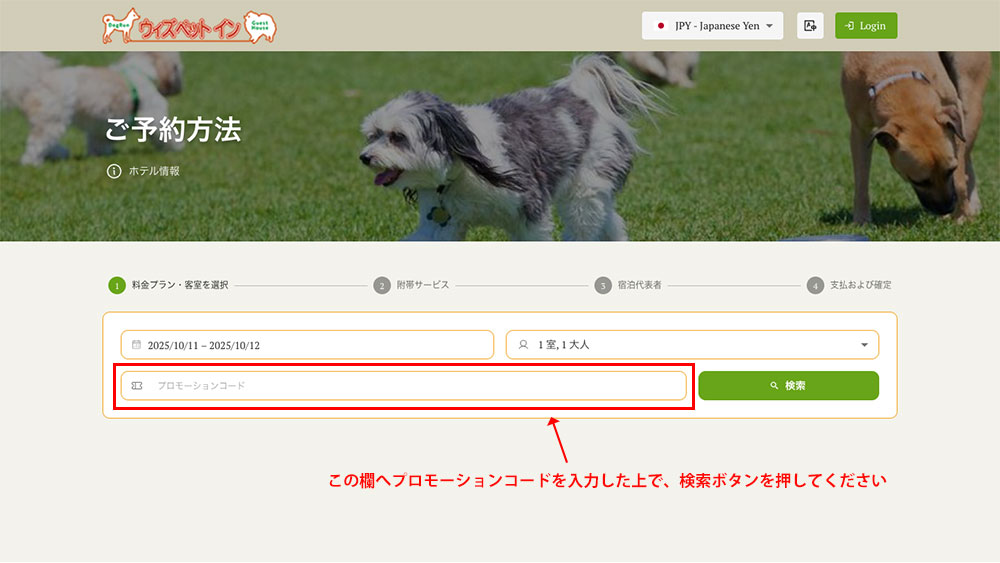Click the green Login button
This screenshot has width=1000, height=563.
[866, 26]
